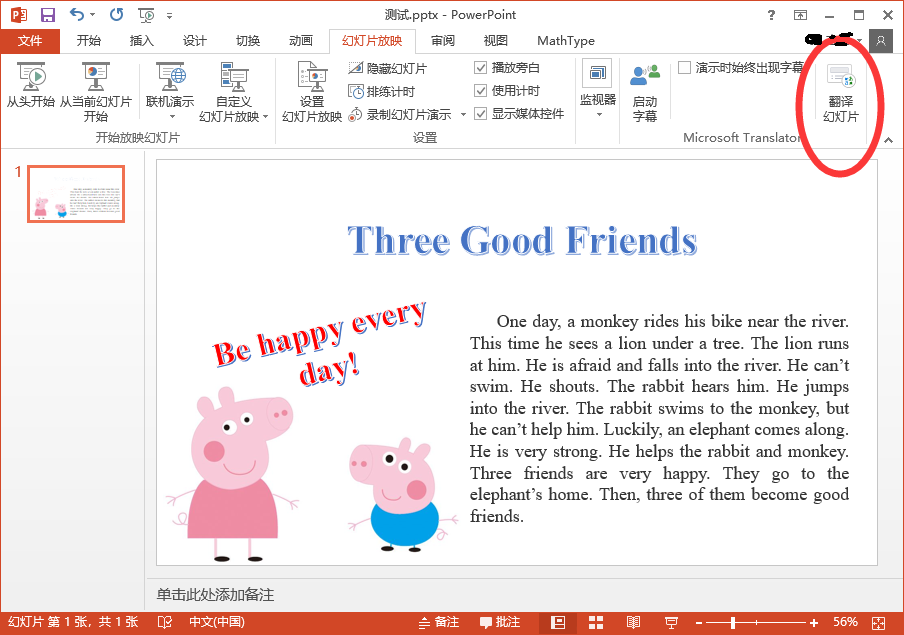The image size is (904, 635).
Task: Switch to the 插入 ribbon tab
Action: pos(142,41)
